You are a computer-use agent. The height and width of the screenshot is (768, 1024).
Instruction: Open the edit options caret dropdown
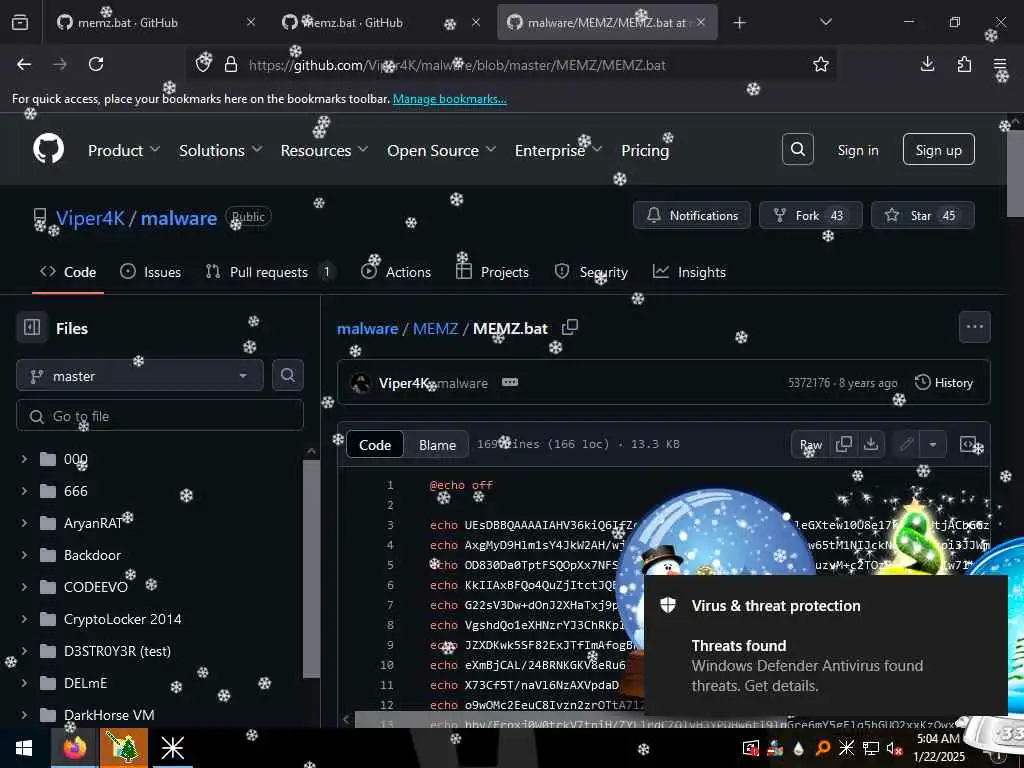coord(933,444)
